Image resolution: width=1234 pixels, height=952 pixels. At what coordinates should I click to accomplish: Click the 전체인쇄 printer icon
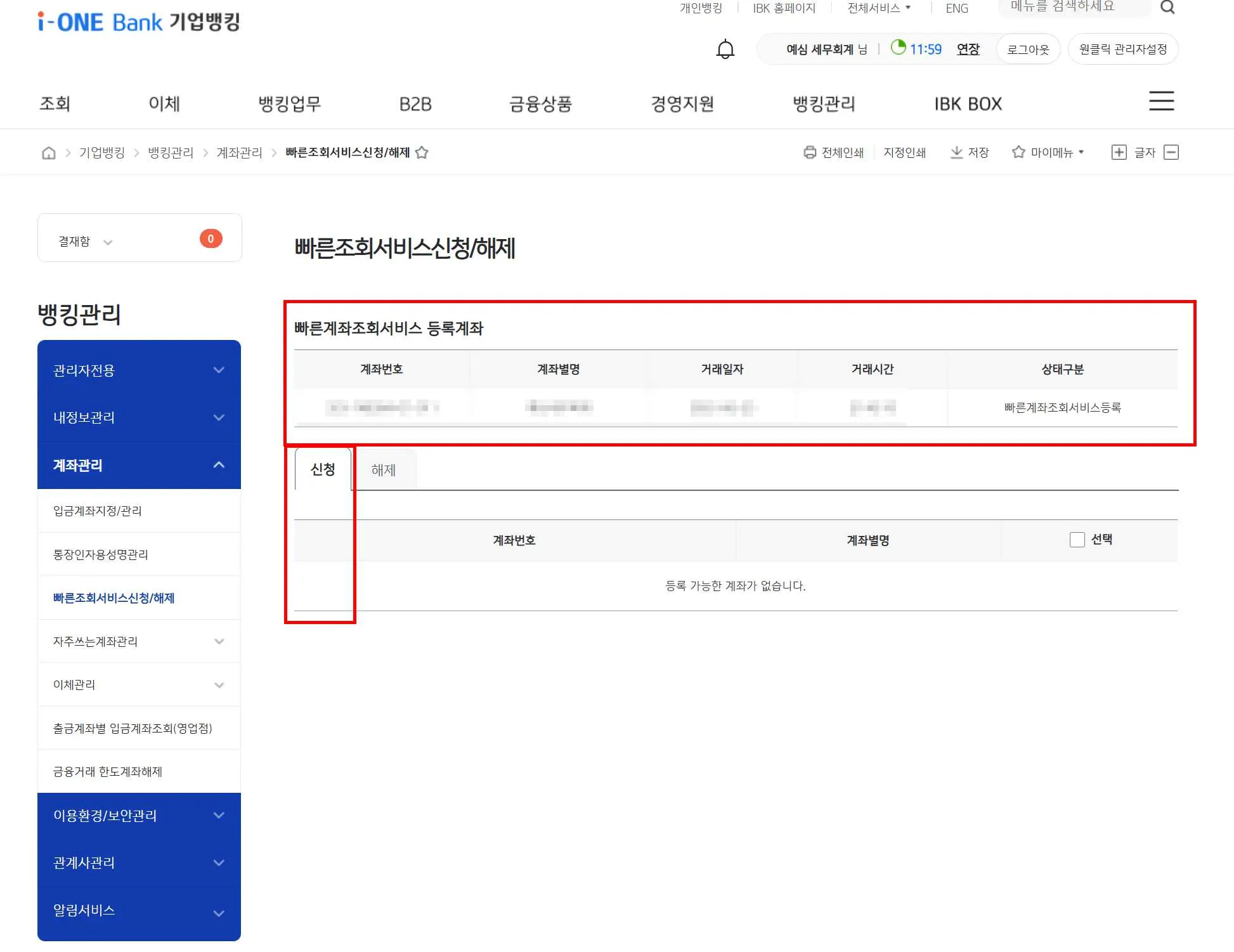coord(810,152)
